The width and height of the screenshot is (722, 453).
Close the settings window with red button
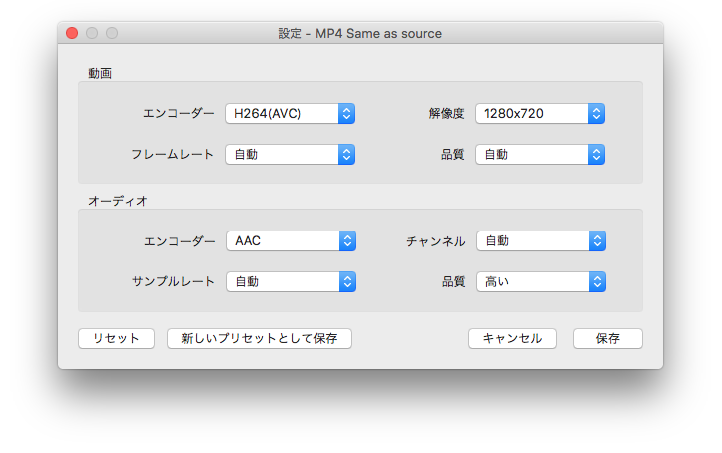[x=72, y=33]
